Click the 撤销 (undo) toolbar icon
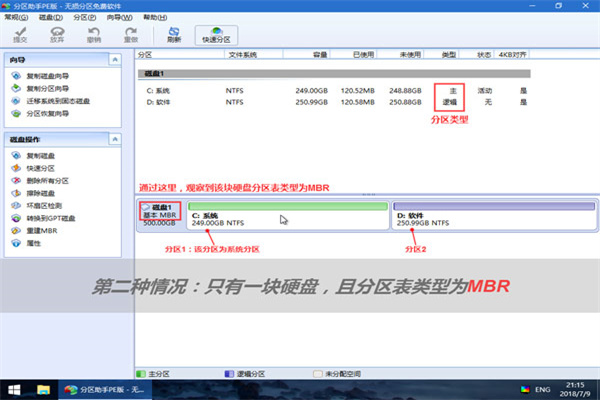The width and height of the screenshot is (600, 400). 94,35
